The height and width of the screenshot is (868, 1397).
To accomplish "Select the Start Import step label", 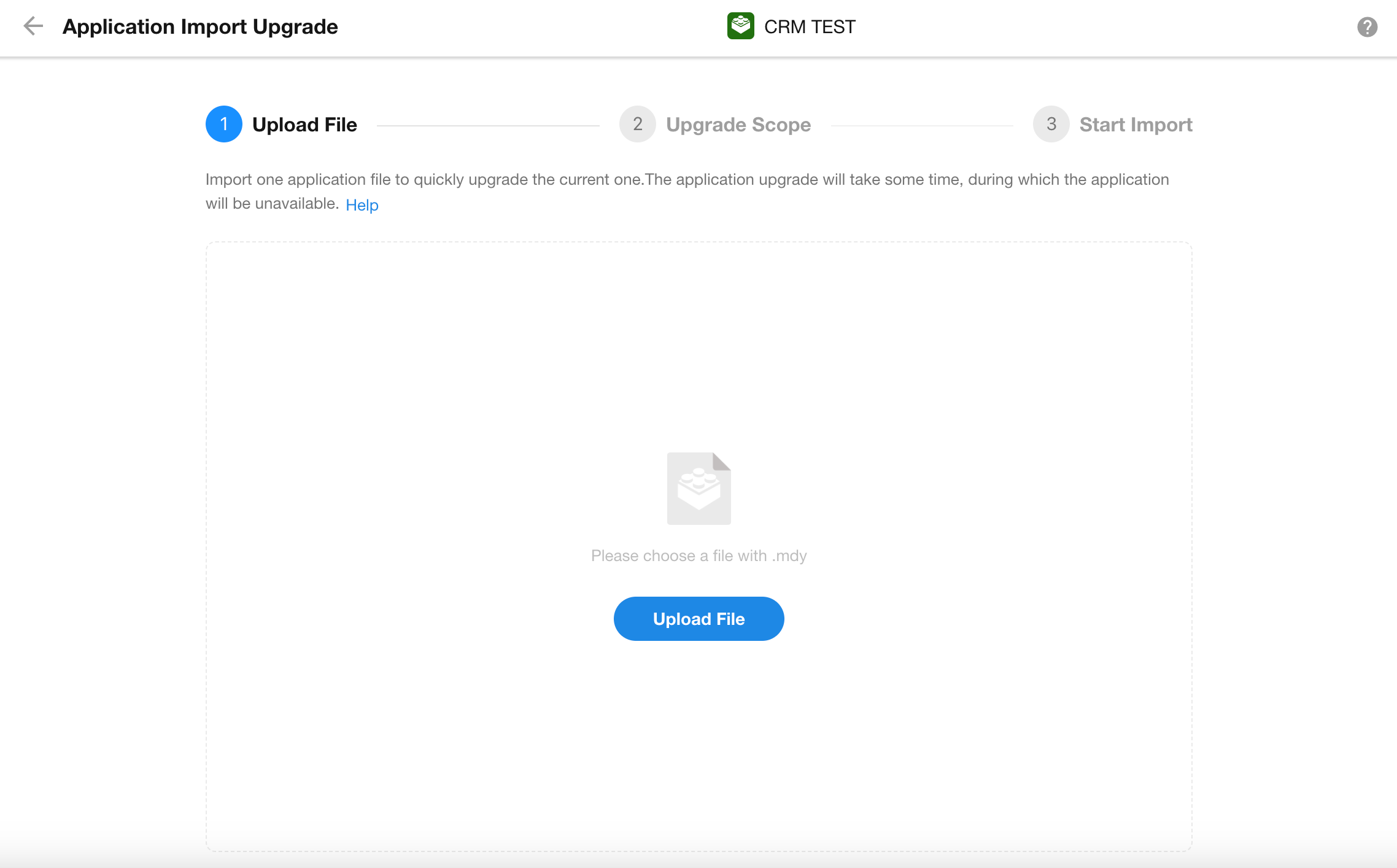I will 1136,125.
